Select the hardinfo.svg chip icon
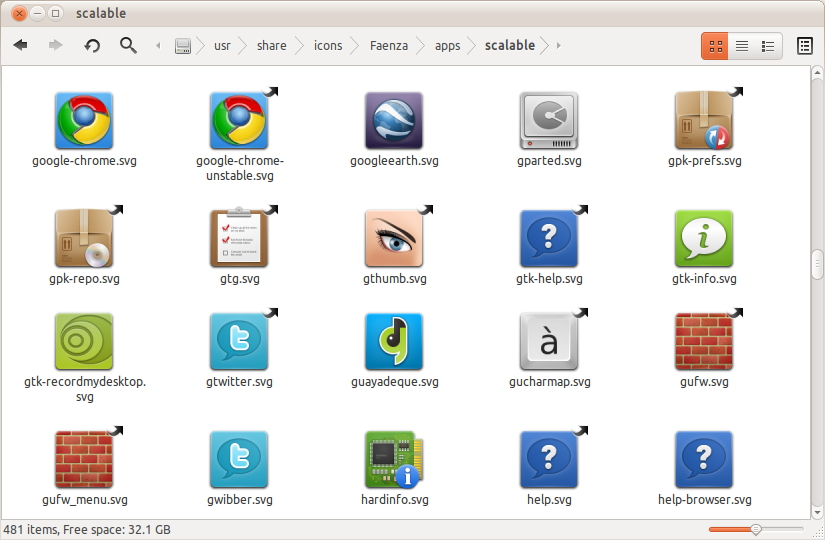This screenshot has height=540, width=825. (394, 460)
